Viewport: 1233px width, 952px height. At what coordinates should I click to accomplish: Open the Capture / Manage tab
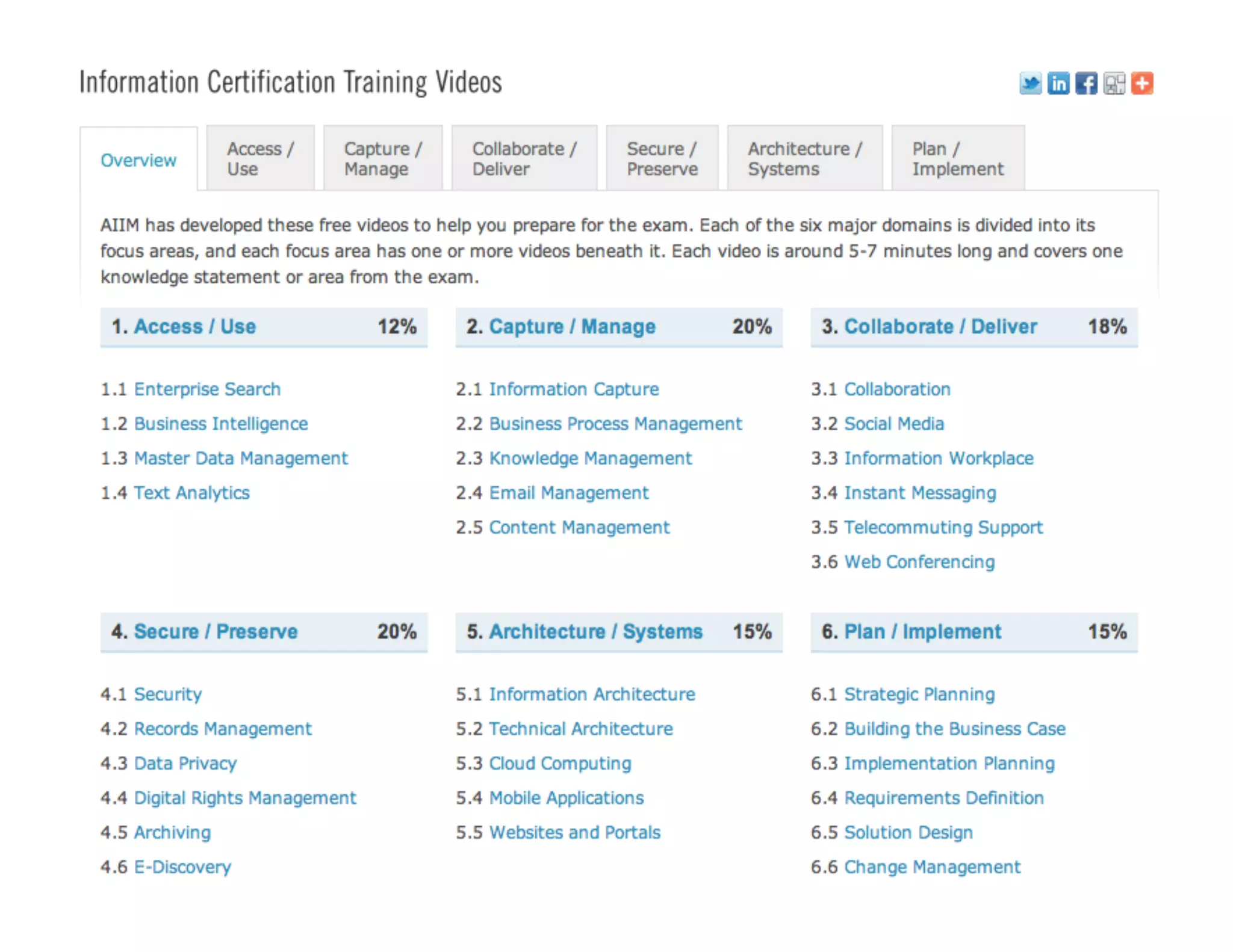383,158
